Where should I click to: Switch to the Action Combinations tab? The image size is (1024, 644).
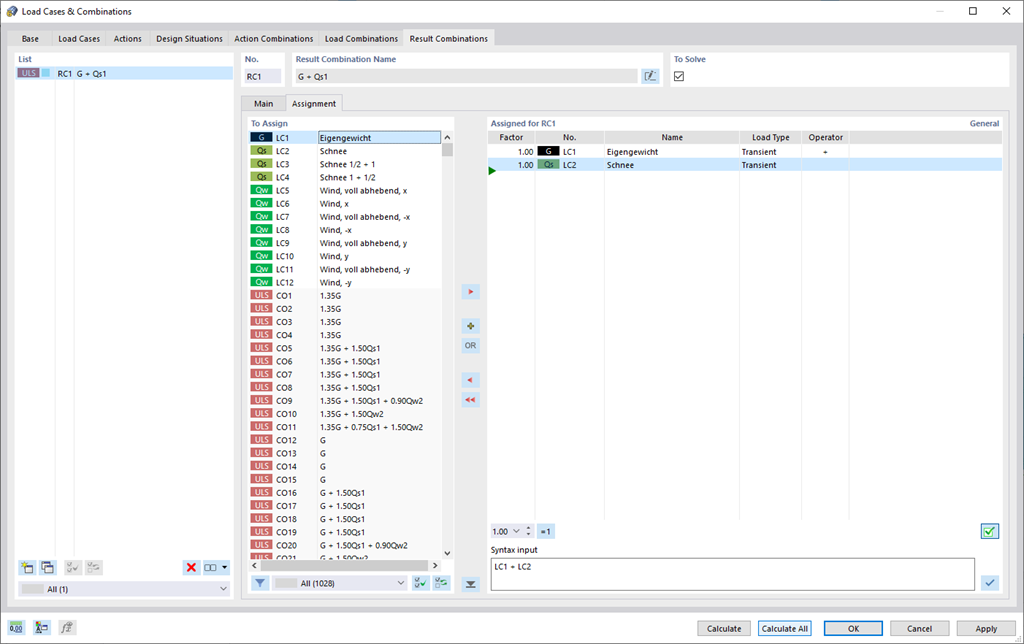pos(273,39)
